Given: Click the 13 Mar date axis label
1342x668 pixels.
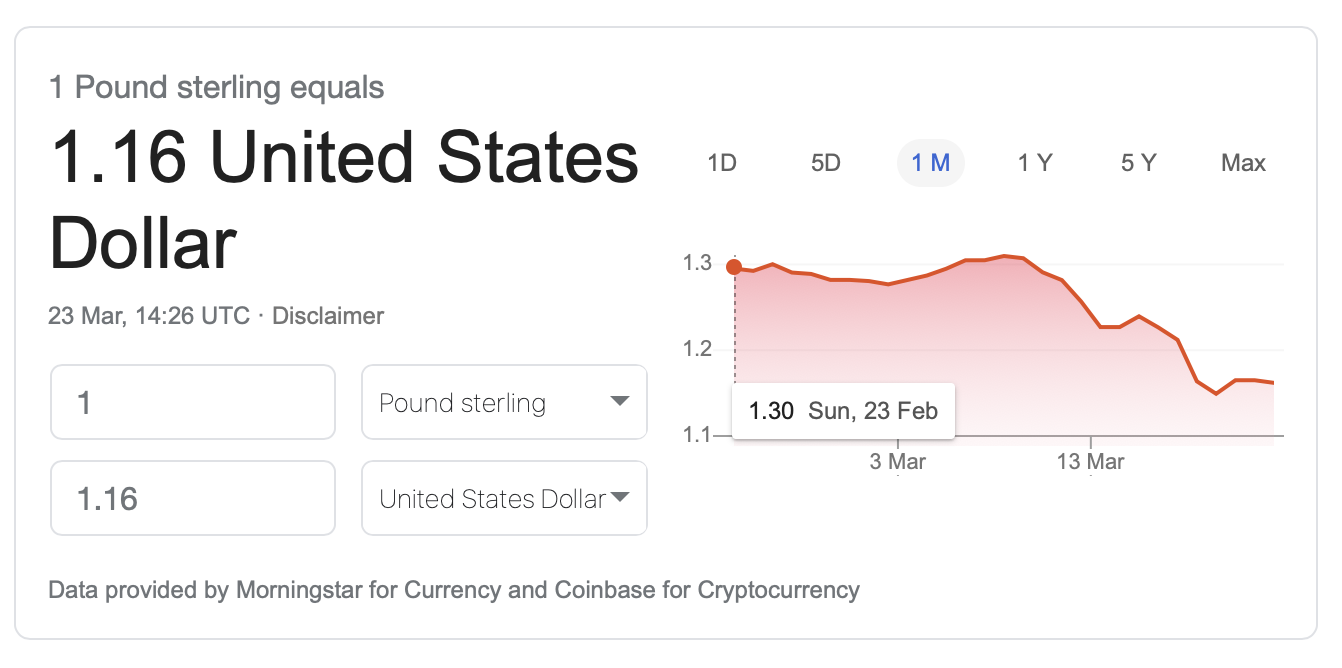Looking at the screenshot, I should [x=1090, y=462].
